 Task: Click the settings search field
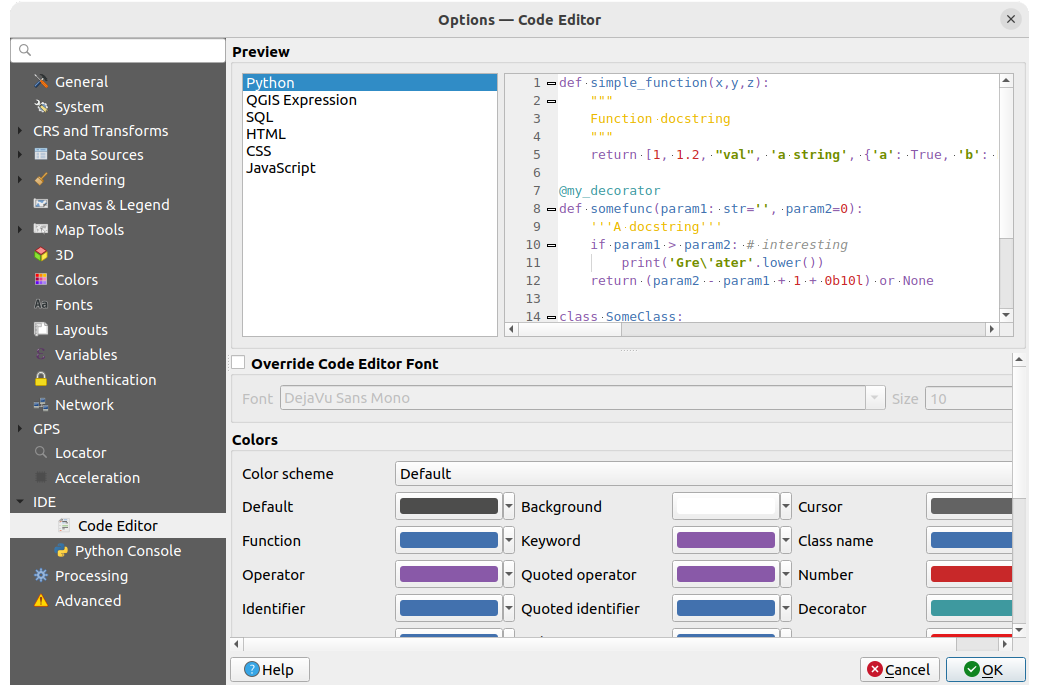pyautogui.click(x=117, y=49)
